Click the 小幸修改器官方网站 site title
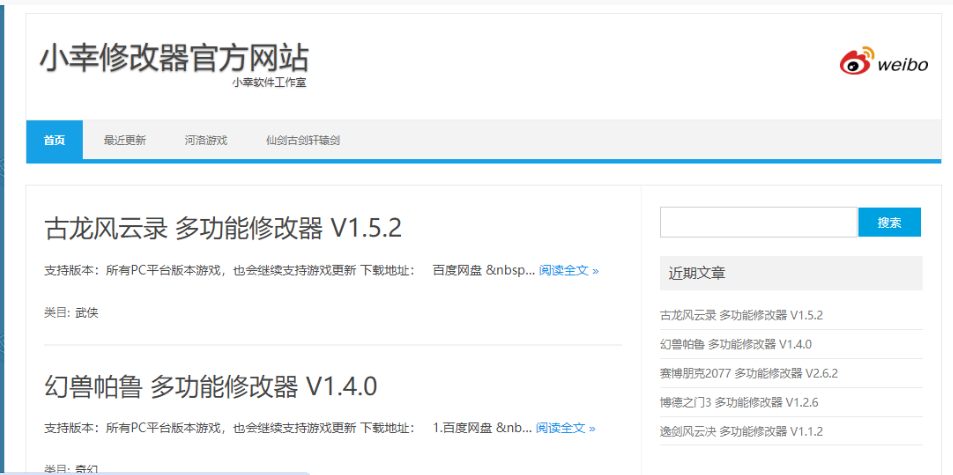 click(x=174, y=58)
